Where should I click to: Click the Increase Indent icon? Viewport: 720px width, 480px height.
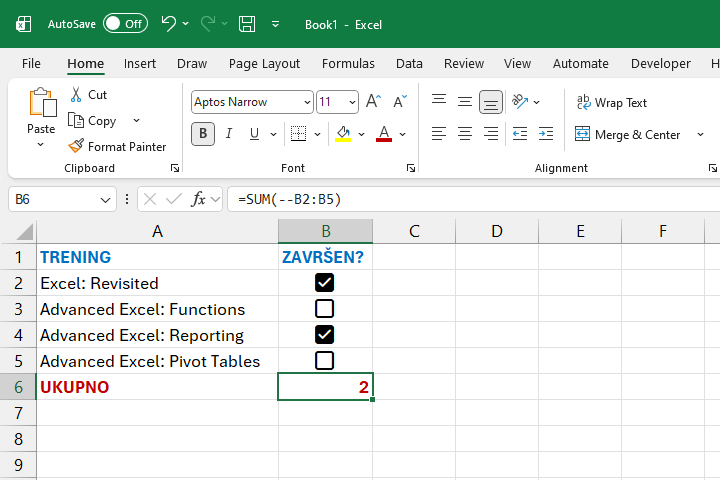tap(545, 134)
